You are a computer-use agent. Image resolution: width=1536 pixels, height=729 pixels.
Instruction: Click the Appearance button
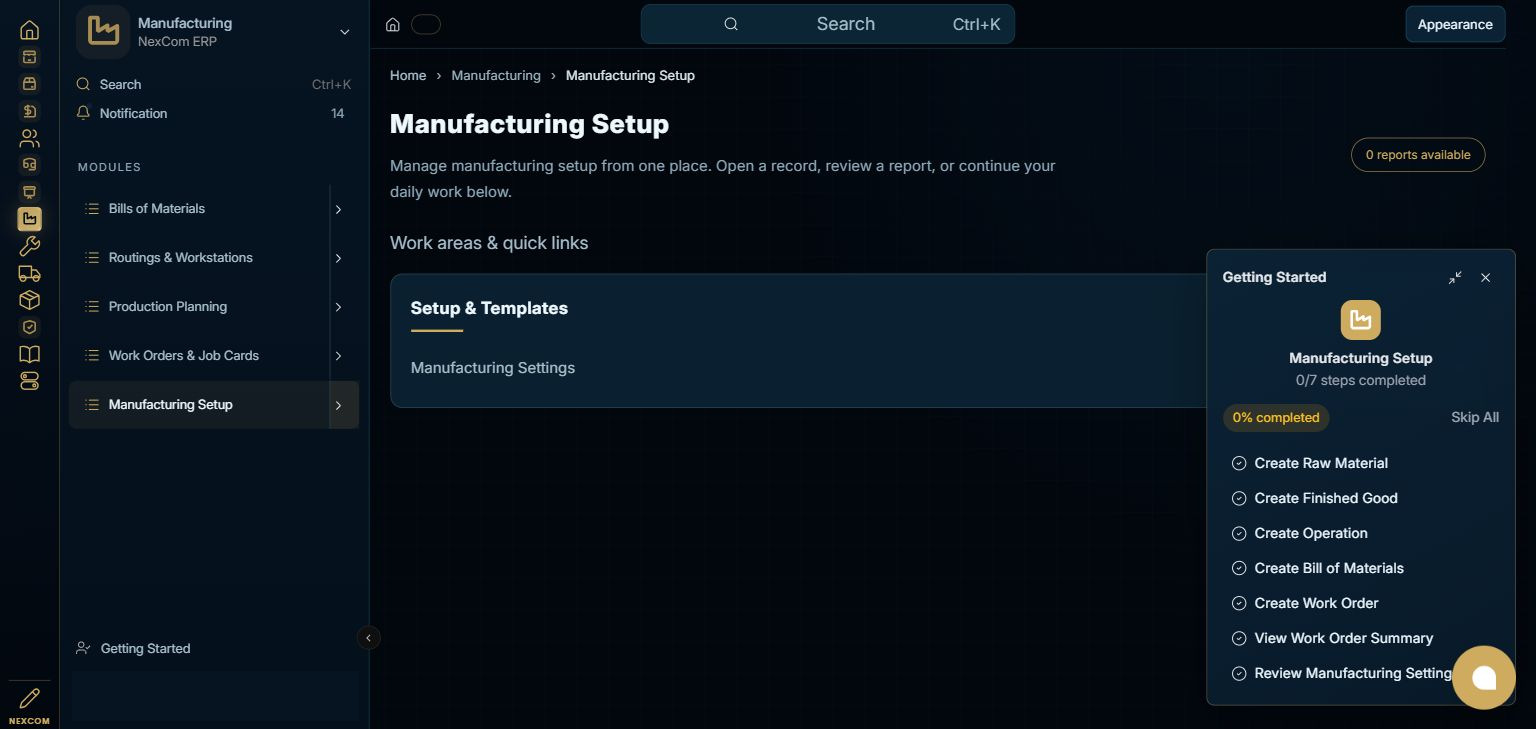pos(1455,24)
